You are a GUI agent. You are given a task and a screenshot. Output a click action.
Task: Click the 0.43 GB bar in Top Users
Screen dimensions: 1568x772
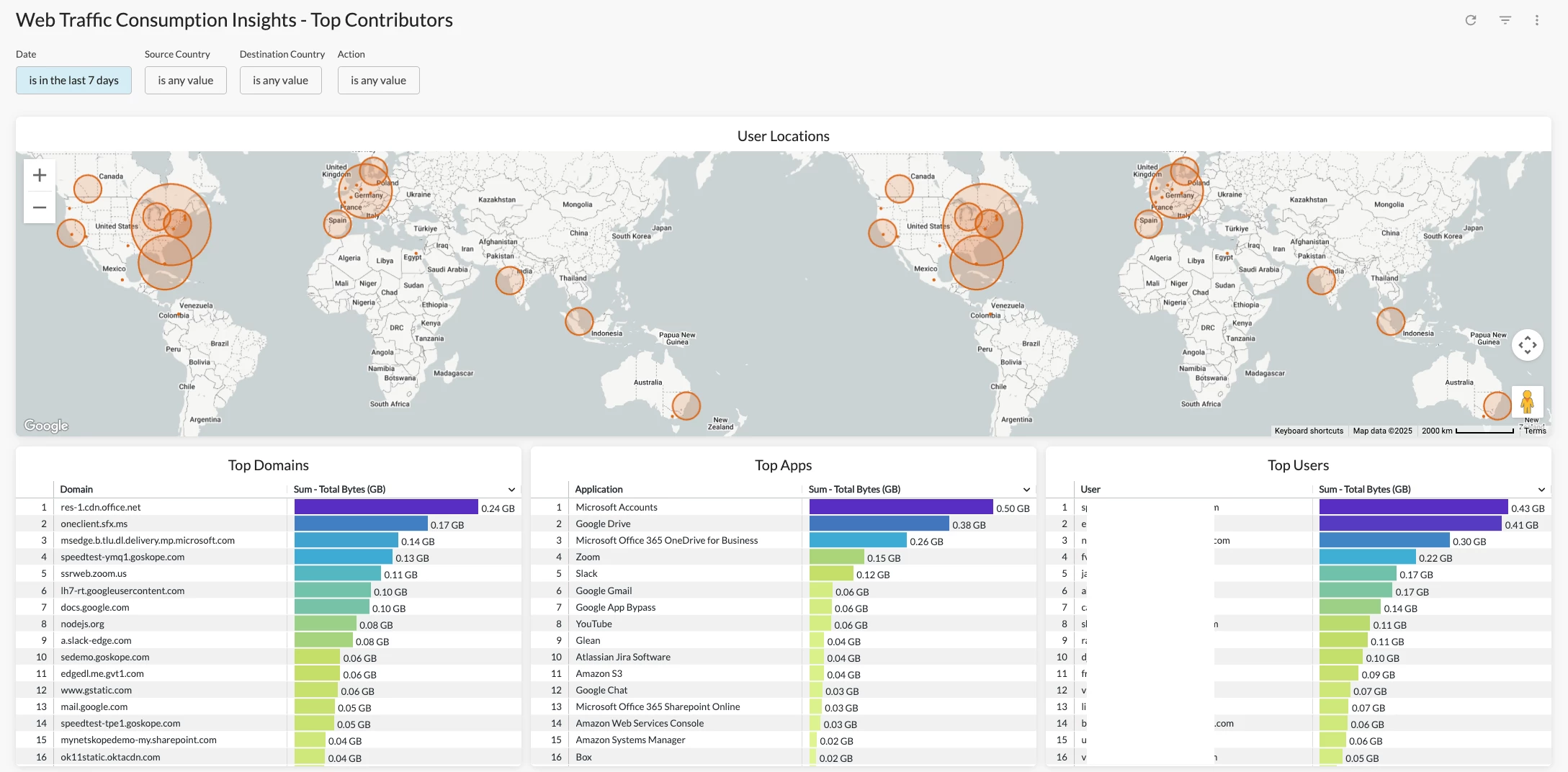[x=1413, y=507]
